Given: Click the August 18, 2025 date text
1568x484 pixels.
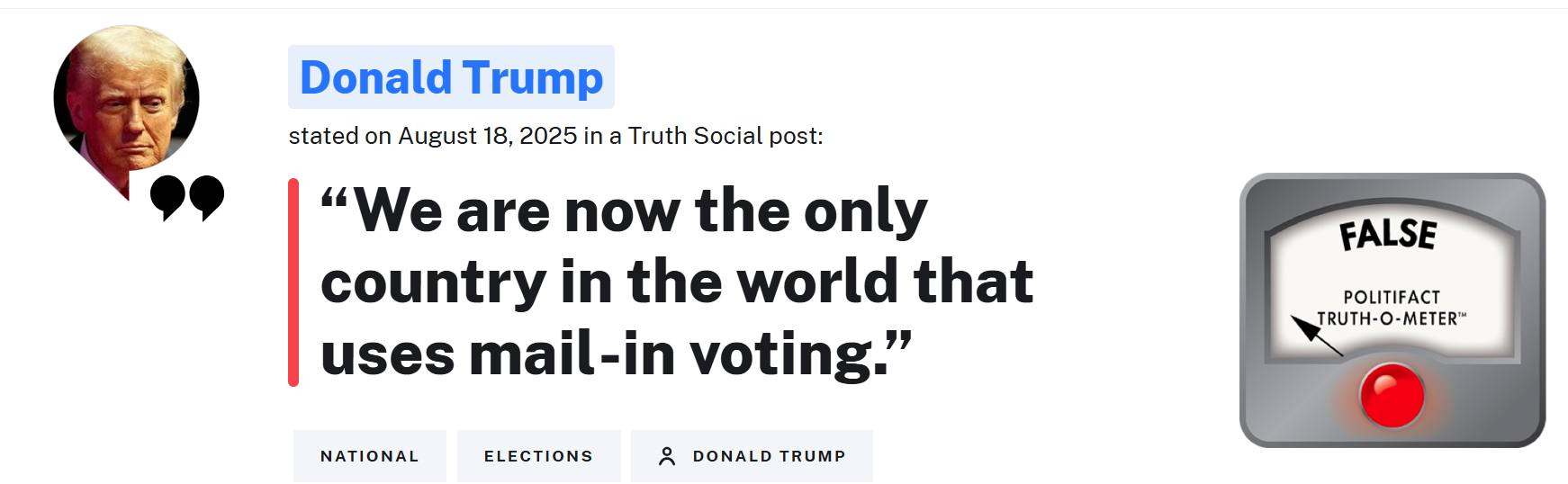Looking at the screenshot, I should pyautogui.click(x=487, y=136).
